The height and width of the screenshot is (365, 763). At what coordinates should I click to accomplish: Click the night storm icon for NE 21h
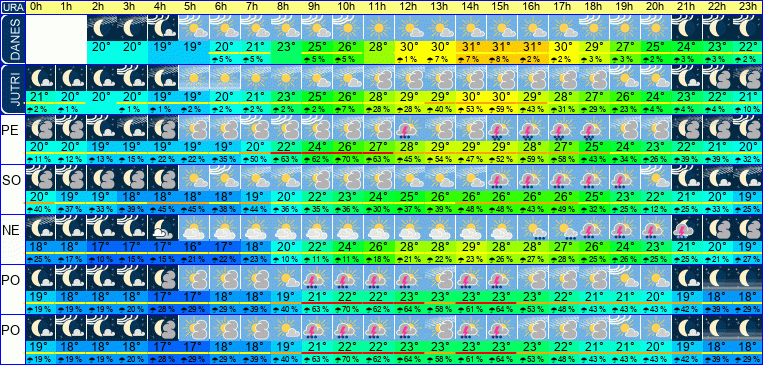(x=686, y=228)
